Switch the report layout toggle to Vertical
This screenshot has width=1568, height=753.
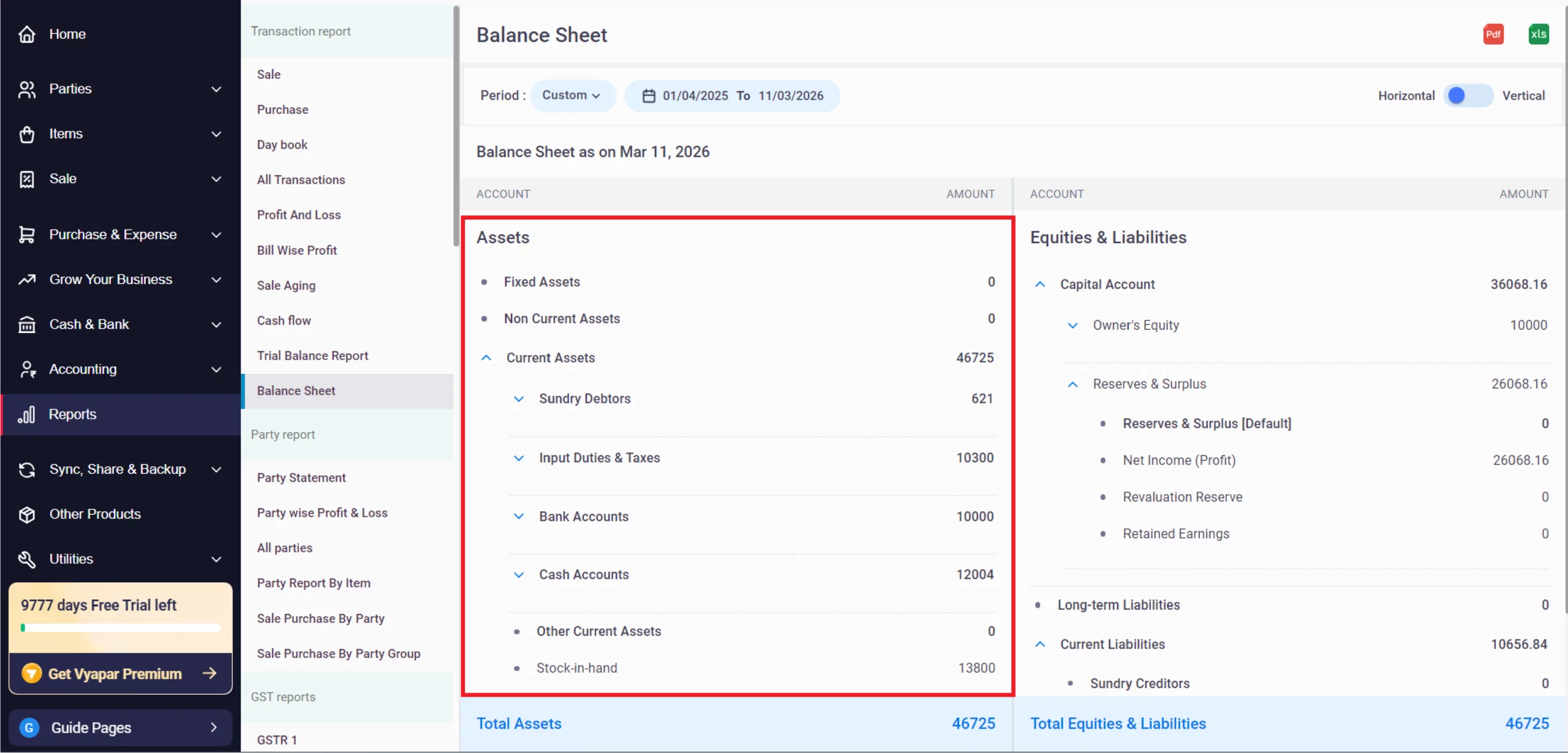click(x=1469, y=96)
